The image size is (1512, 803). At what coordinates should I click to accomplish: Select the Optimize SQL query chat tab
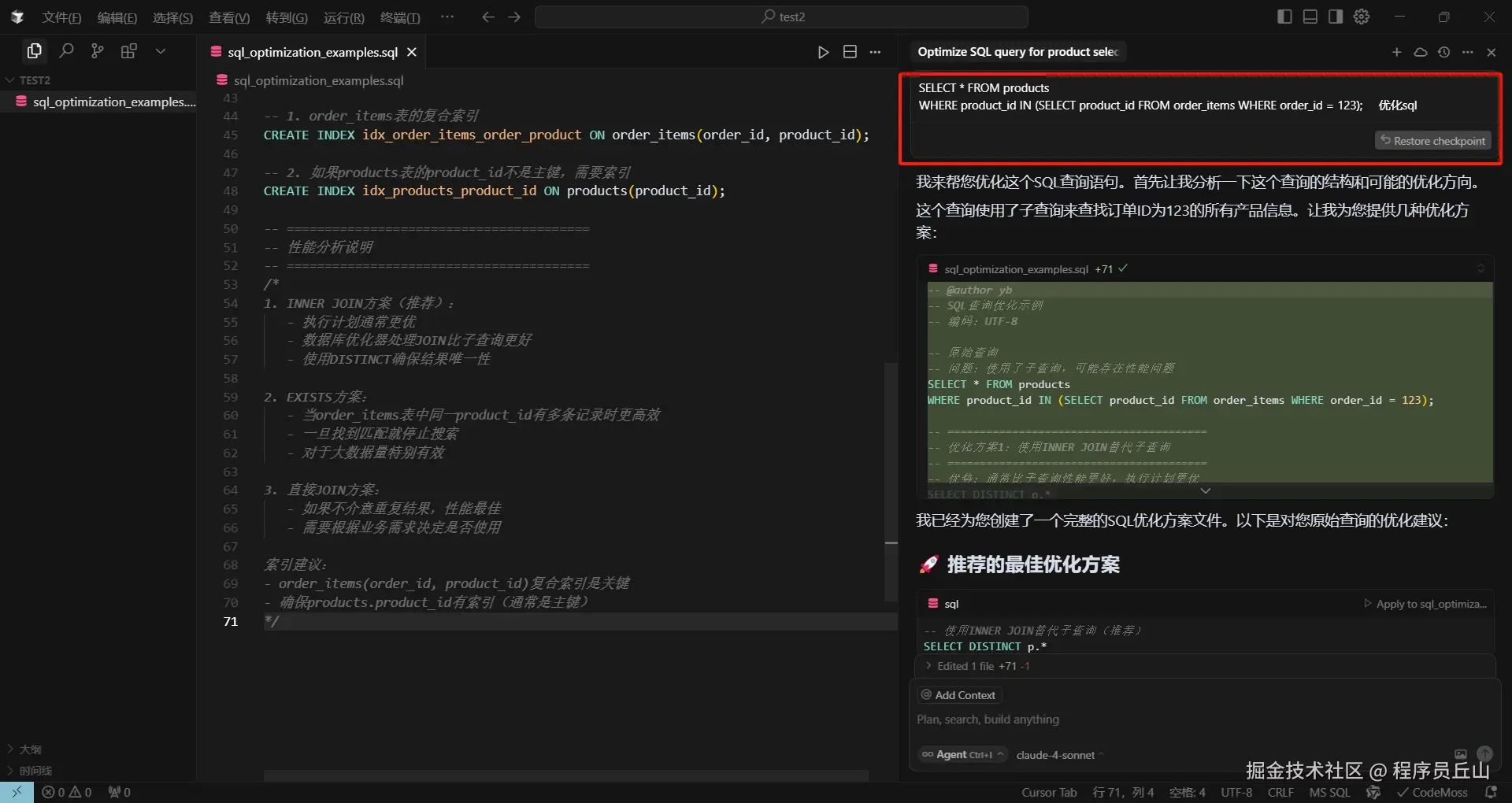click(1017, 52)
